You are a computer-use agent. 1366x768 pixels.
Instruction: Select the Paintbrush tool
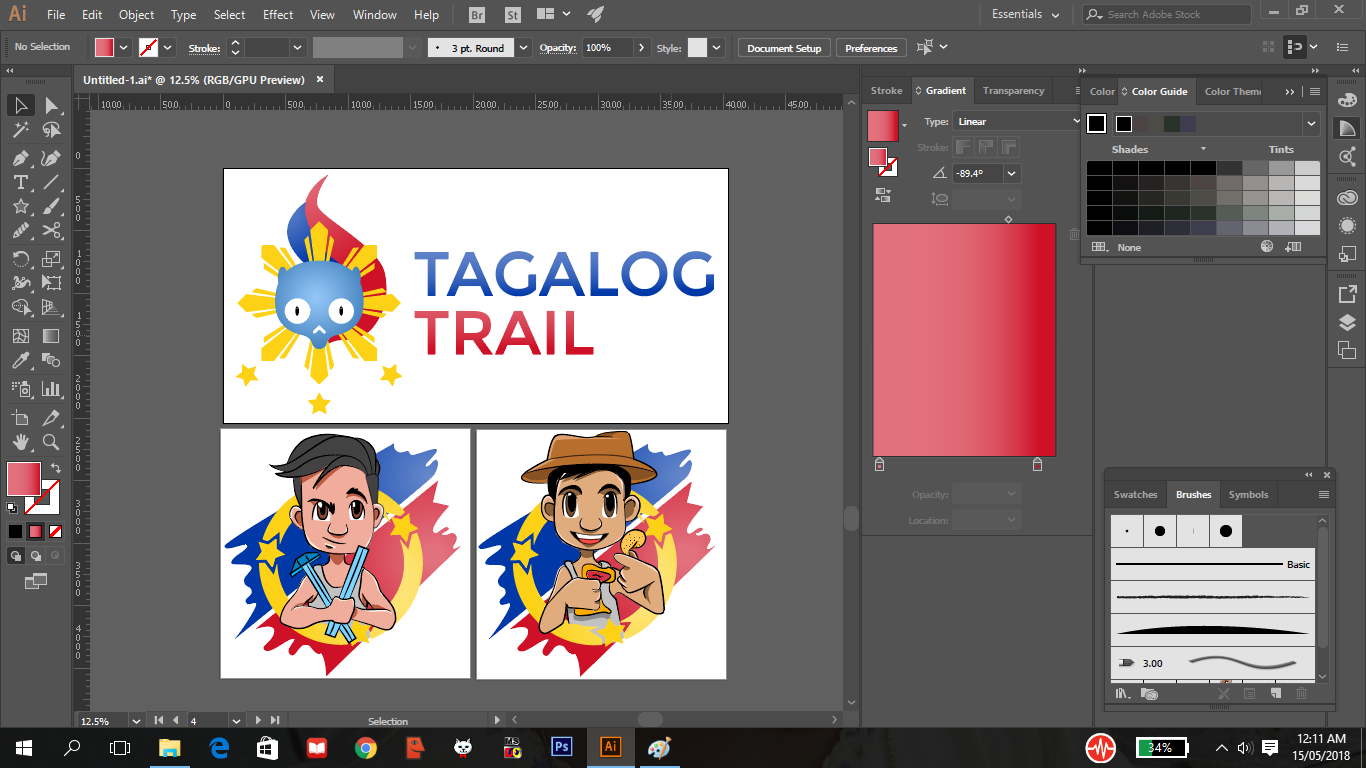(x=51, y=206)
